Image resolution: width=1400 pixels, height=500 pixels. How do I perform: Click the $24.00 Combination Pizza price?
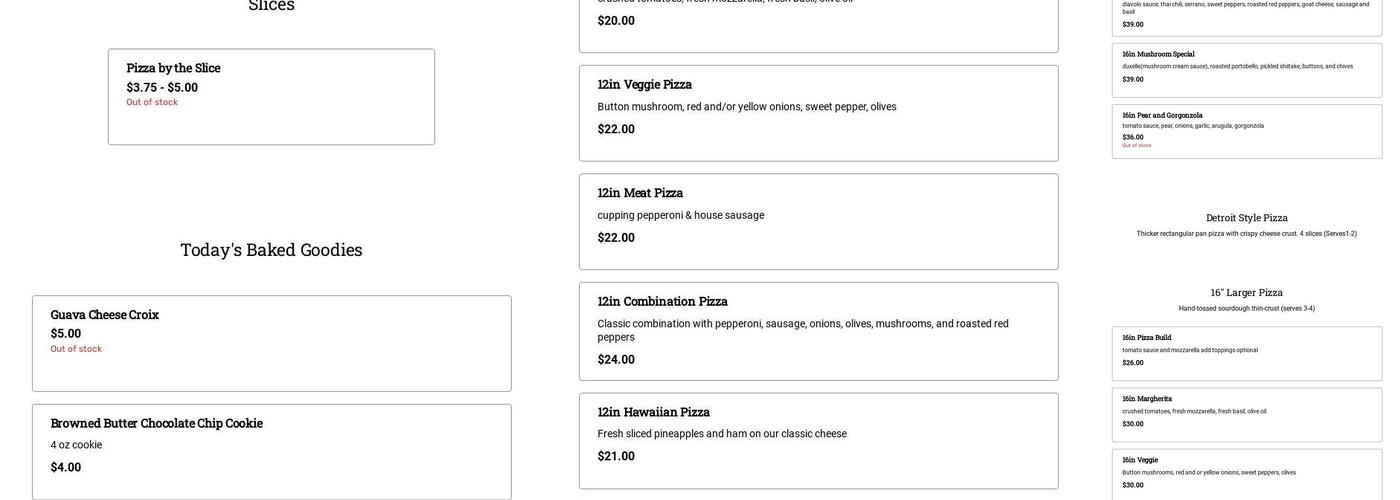click(616, 360)
